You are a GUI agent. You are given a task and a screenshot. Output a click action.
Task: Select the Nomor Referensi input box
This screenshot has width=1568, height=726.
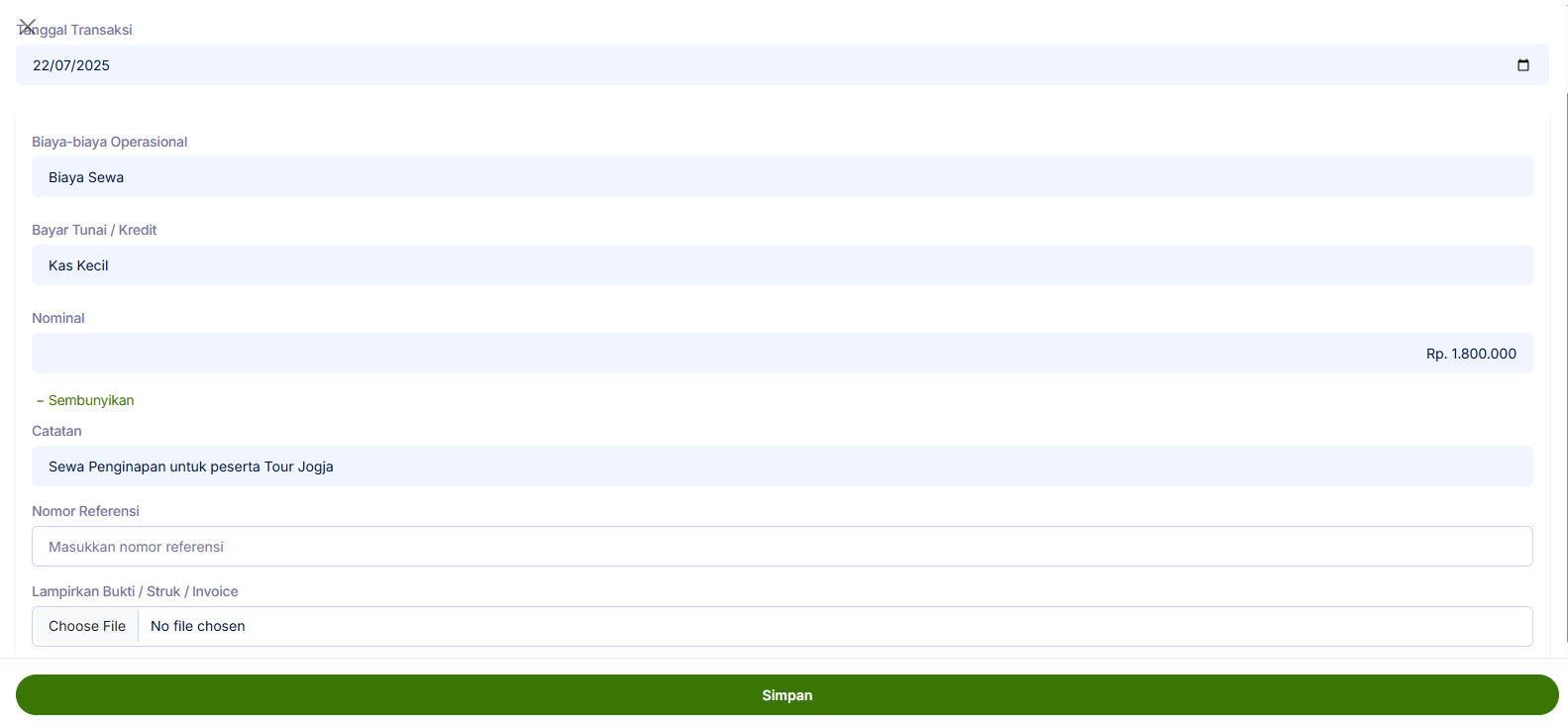(x=782, y=547)
